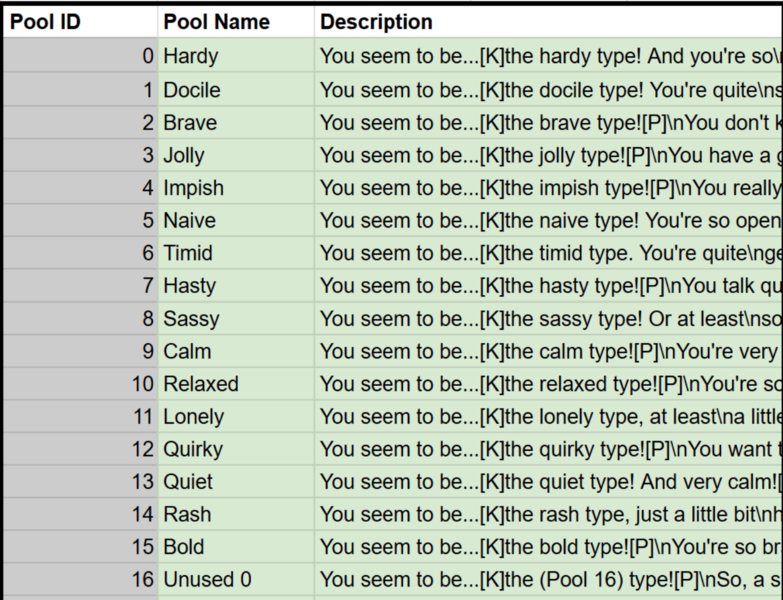Click the Naive type description cell

[548, 220]
